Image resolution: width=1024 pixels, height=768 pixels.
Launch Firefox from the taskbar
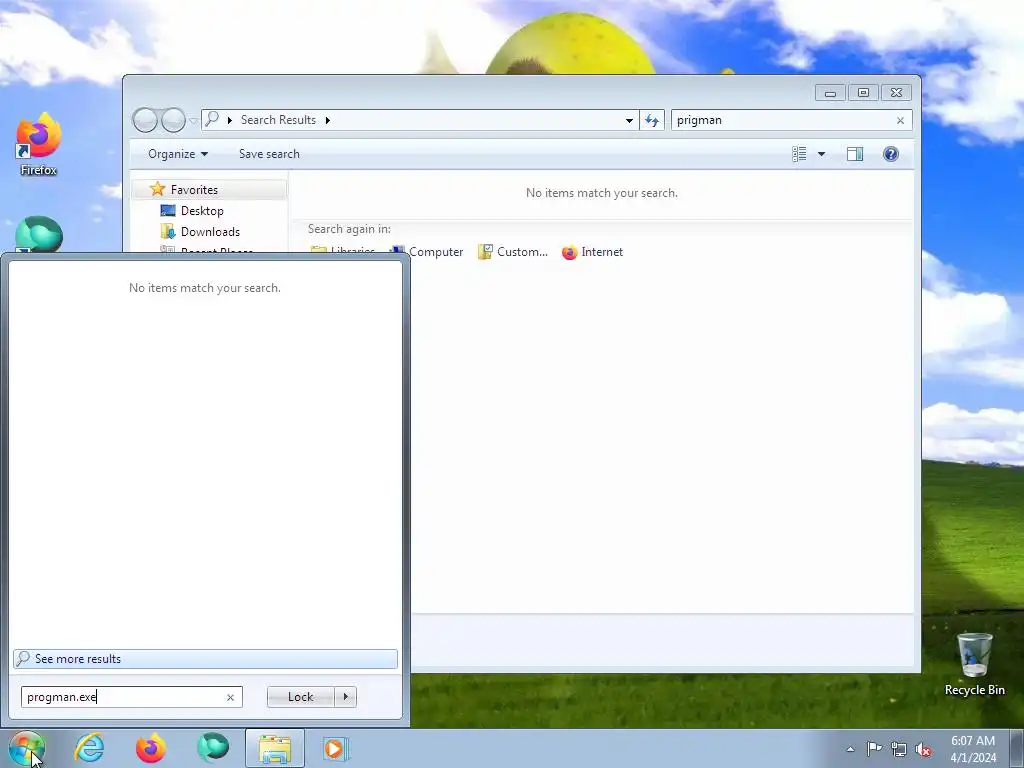click(150, 748)
